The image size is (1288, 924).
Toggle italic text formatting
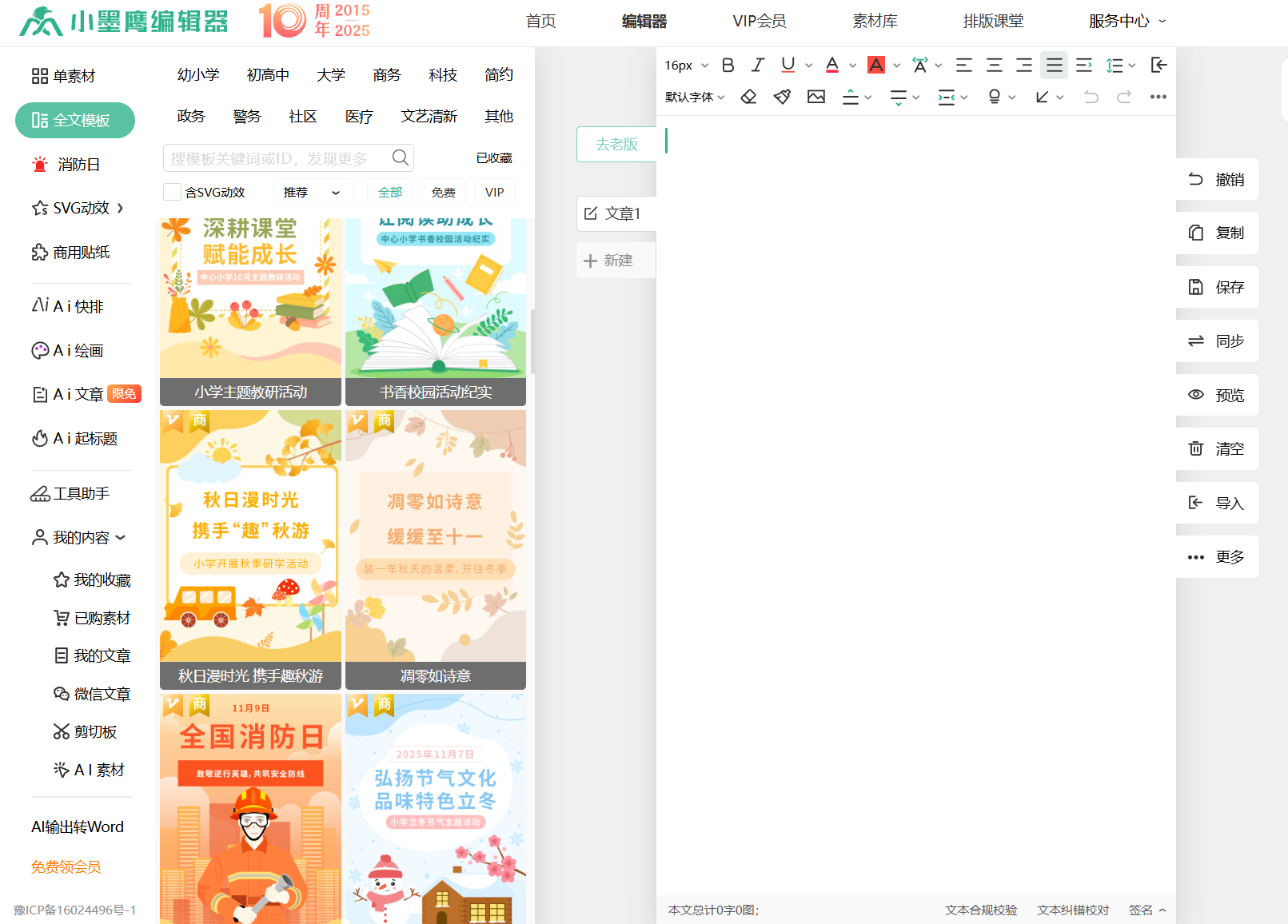pos(757,66)
